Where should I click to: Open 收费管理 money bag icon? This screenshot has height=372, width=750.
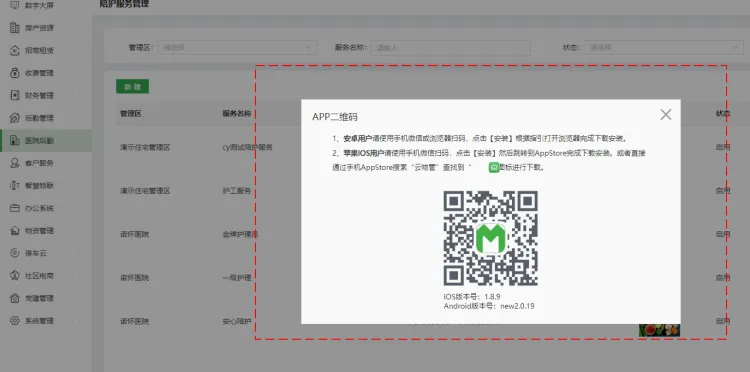point(15,73)
